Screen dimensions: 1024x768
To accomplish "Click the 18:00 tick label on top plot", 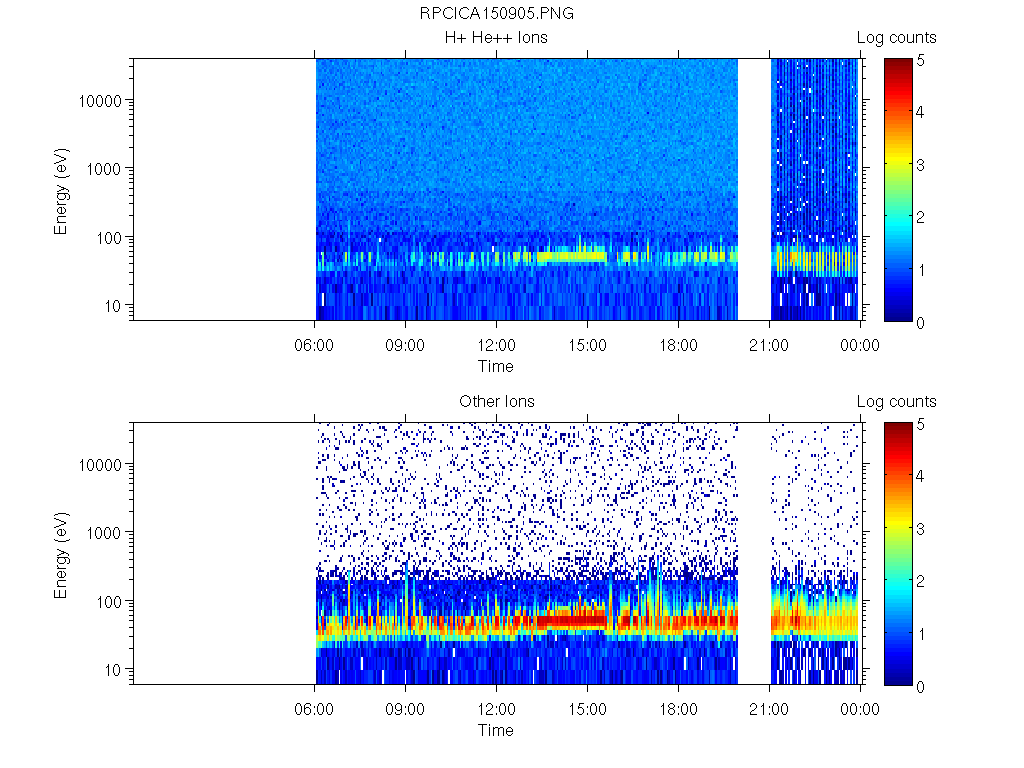I will (x=678, y=345).
